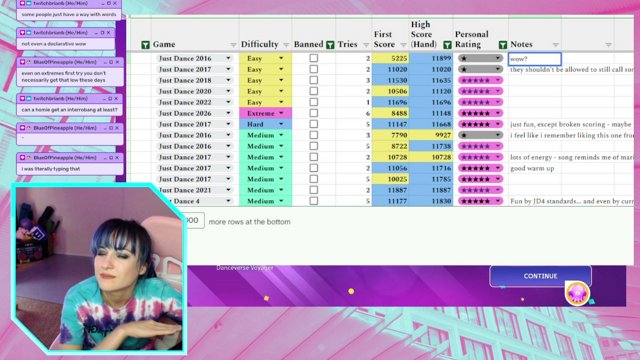Select the Personal Rating column header

(x=471, y=39)
